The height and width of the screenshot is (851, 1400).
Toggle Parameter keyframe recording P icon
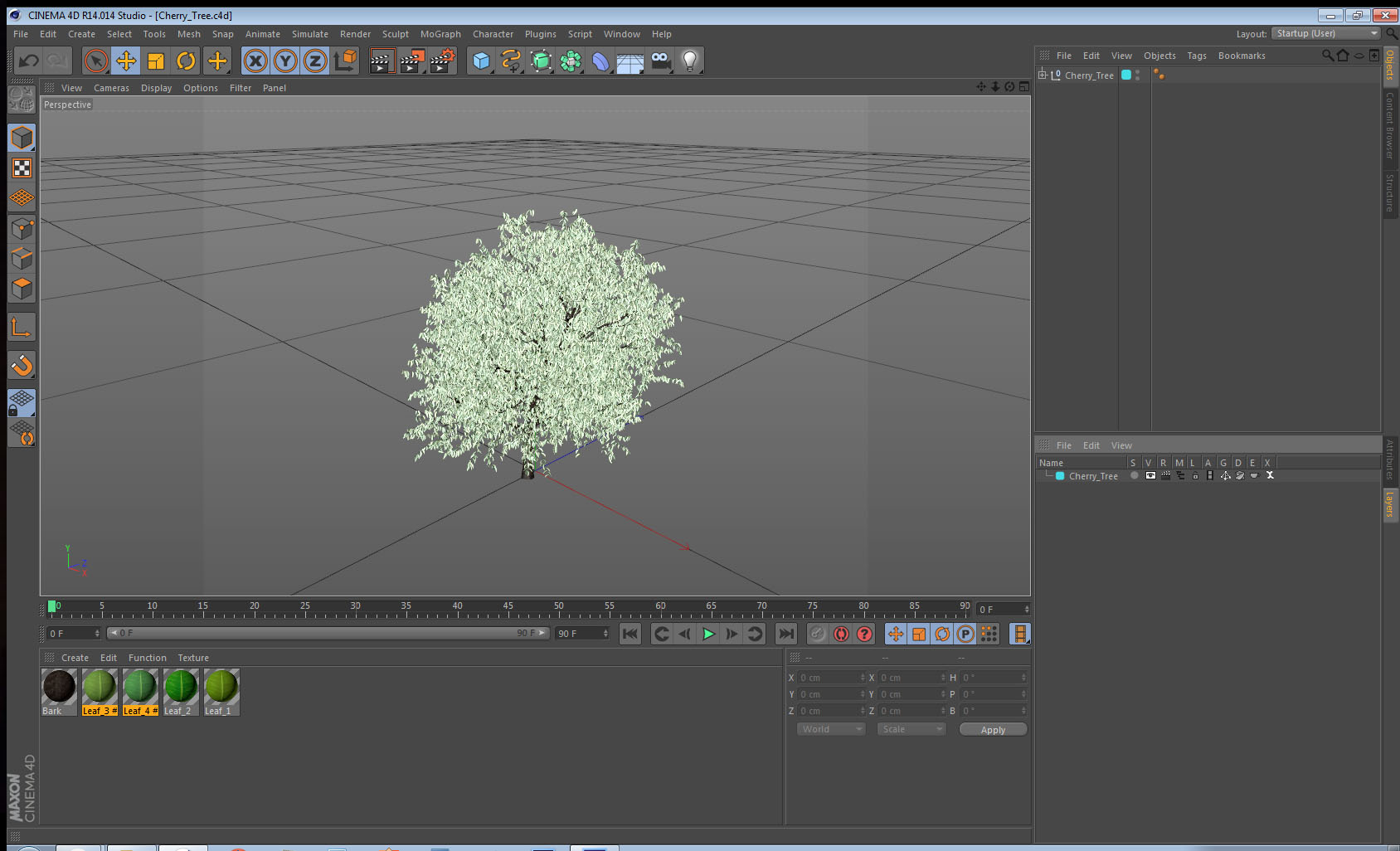tap(965, 634)
